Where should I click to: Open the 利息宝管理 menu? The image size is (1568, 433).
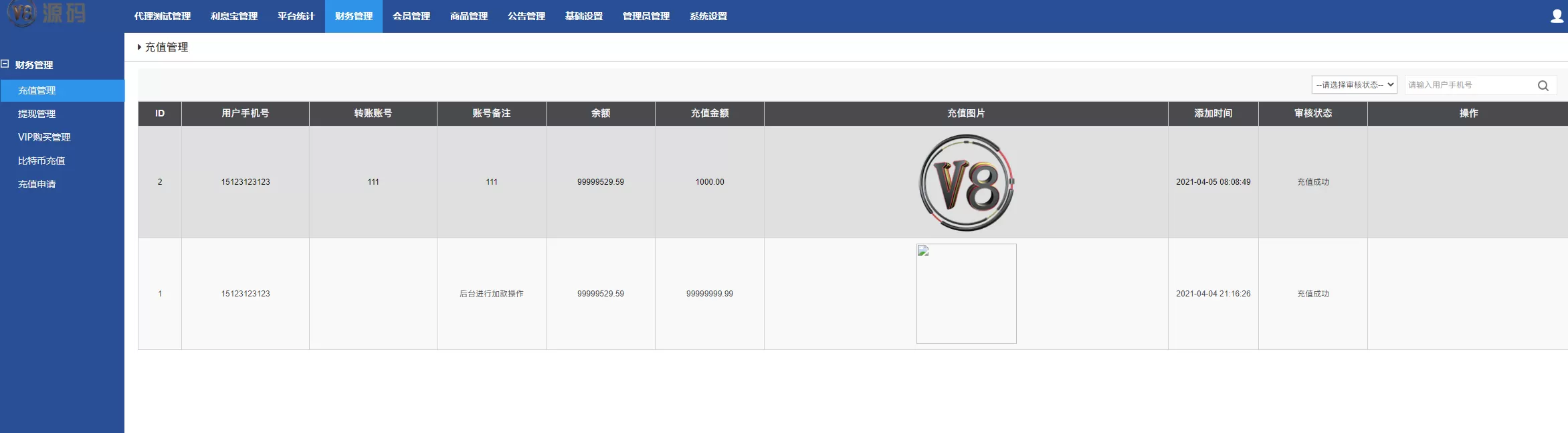[x=233, y=16]
